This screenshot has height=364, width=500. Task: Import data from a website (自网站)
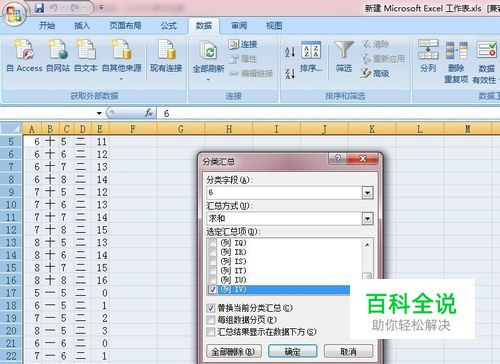point(58,57)
